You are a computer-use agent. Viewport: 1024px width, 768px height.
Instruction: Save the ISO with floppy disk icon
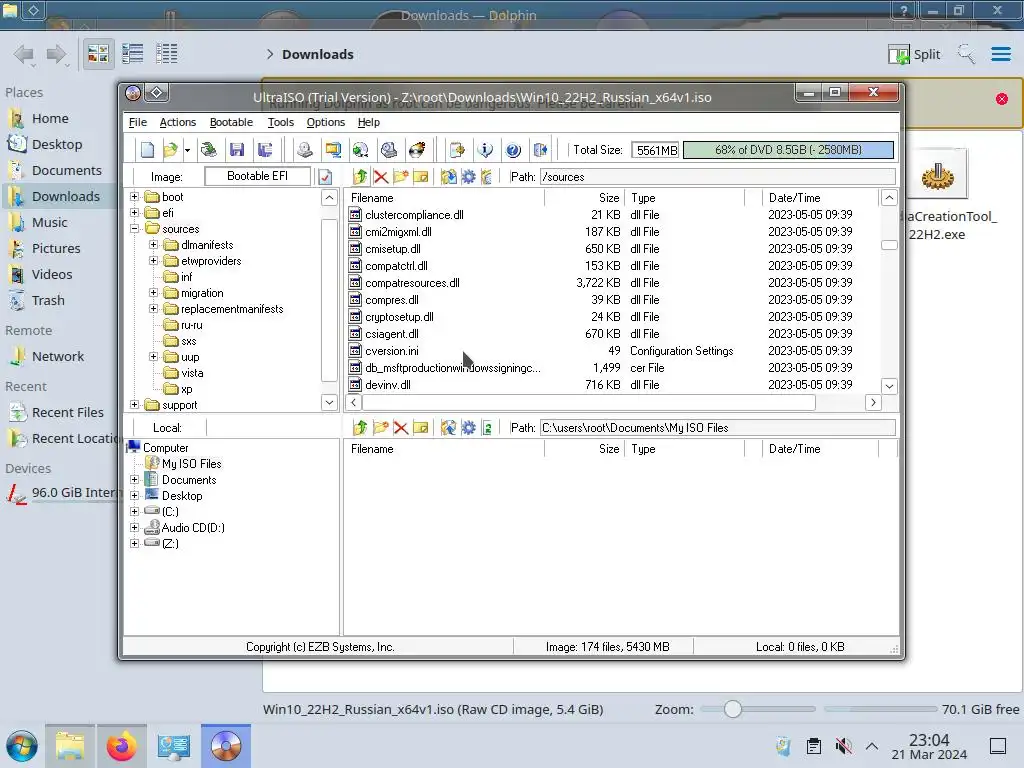(x=237, y=150)
